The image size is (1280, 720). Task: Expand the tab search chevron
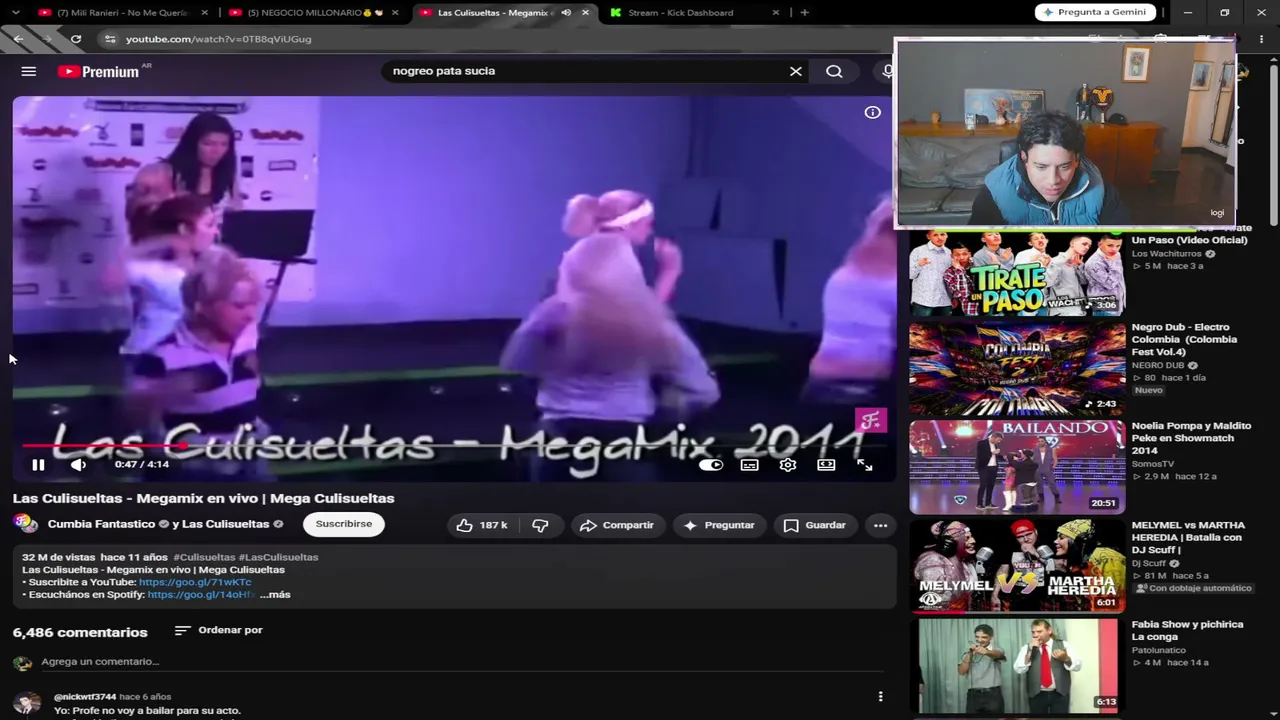(x=14, y=13)
